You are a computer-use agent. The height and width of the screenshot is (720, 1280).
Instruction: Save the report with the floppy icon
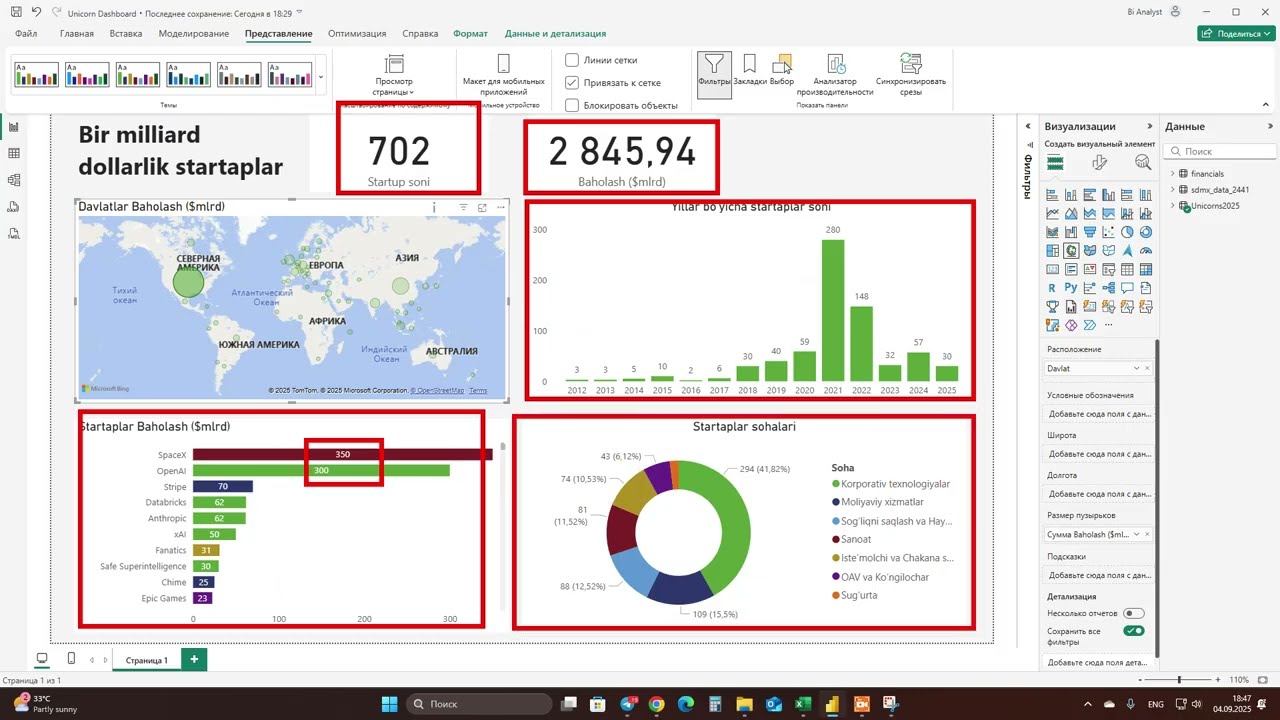pyautogui.click(x=15, y=12)
